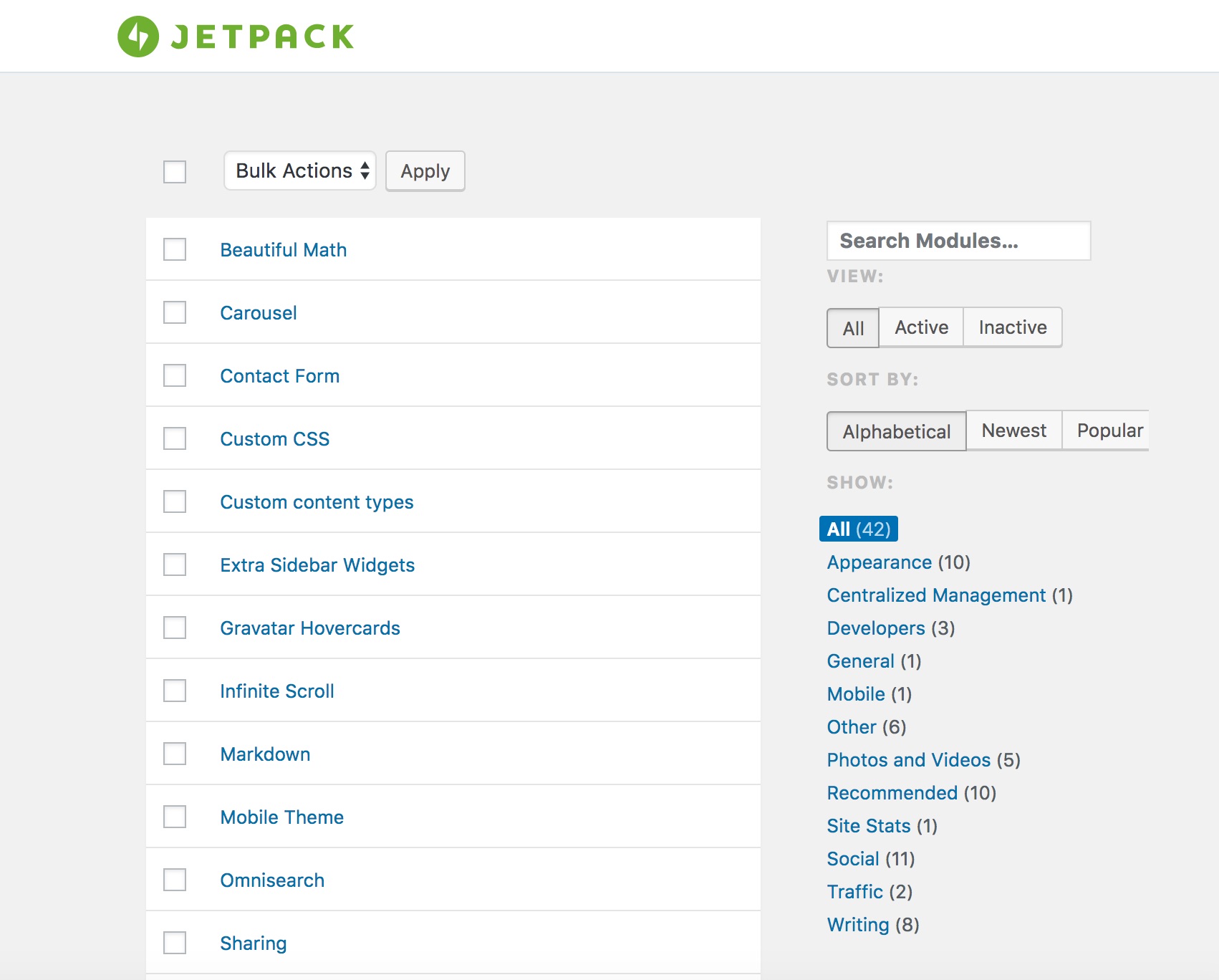
Task: Open the Bulk Actions dropdown
Action: [x=300, y=170]
